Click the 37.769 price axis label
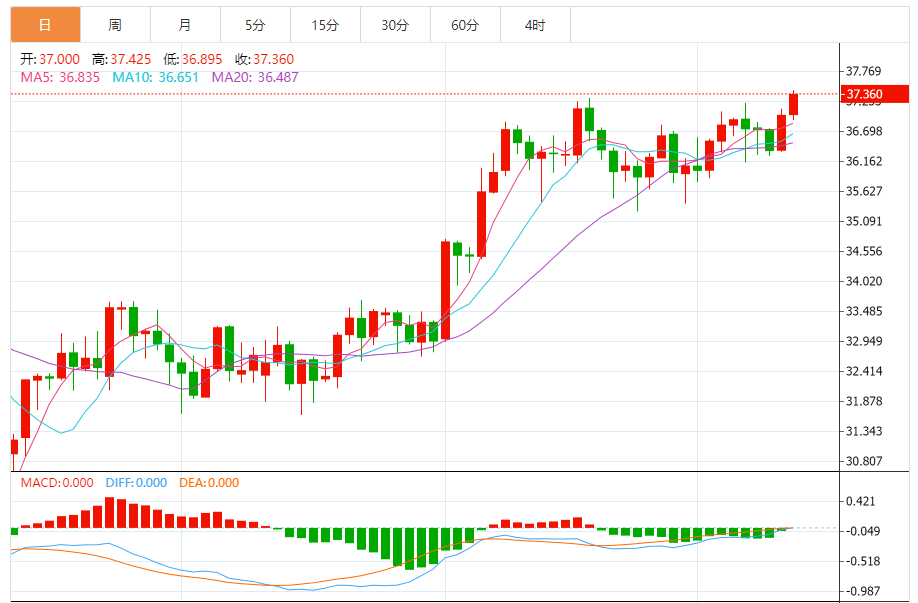 click(x=864, y=71)
